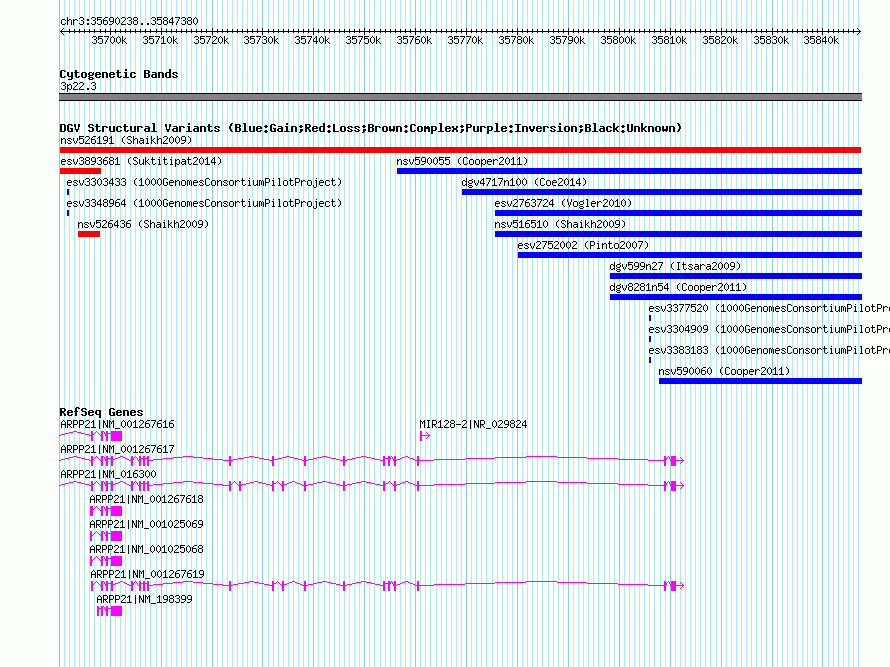890x667 pixels.
Task: Select the red nsv526191 loss bar
Action: click(460, 150)
